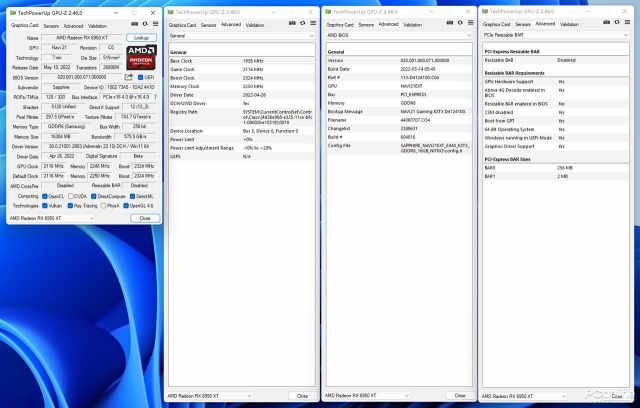
Task: Click GPU-Z title bar icon of AMD BIOS window
Action: coord(328,12)
